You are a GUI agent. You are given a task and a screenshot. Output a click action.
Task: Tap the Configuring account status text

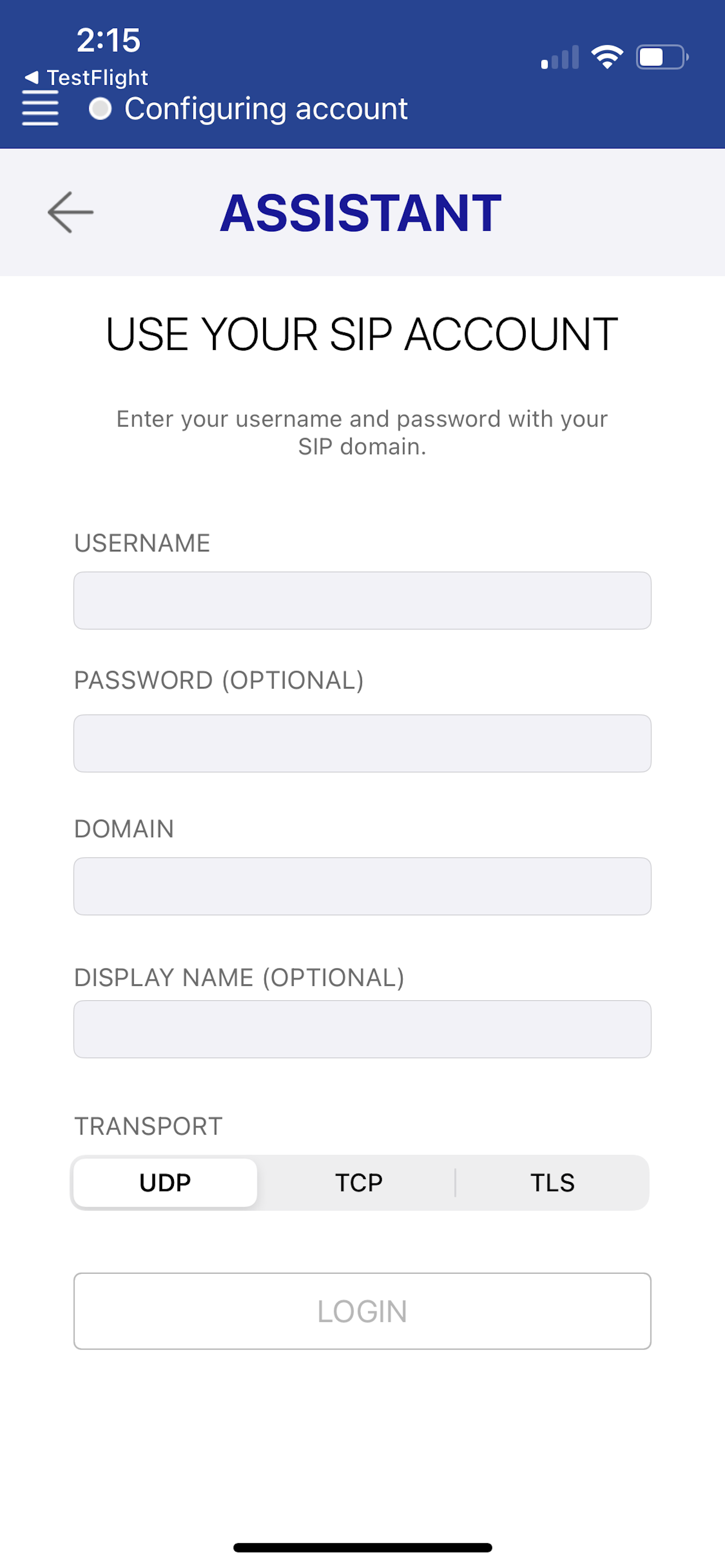(266, 110)
